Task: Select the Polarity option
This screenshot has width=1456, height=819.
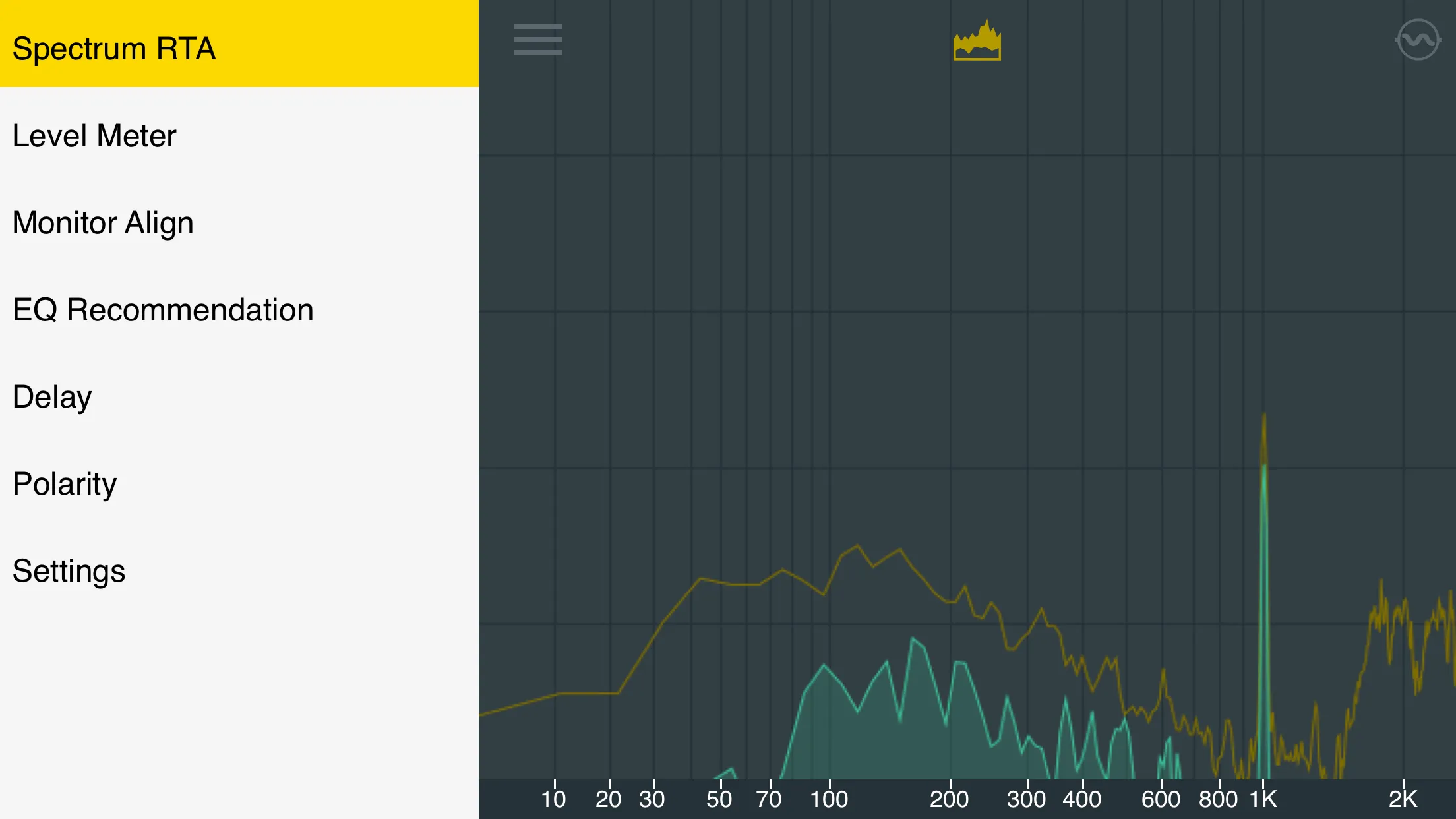Action: click(65, 482)
